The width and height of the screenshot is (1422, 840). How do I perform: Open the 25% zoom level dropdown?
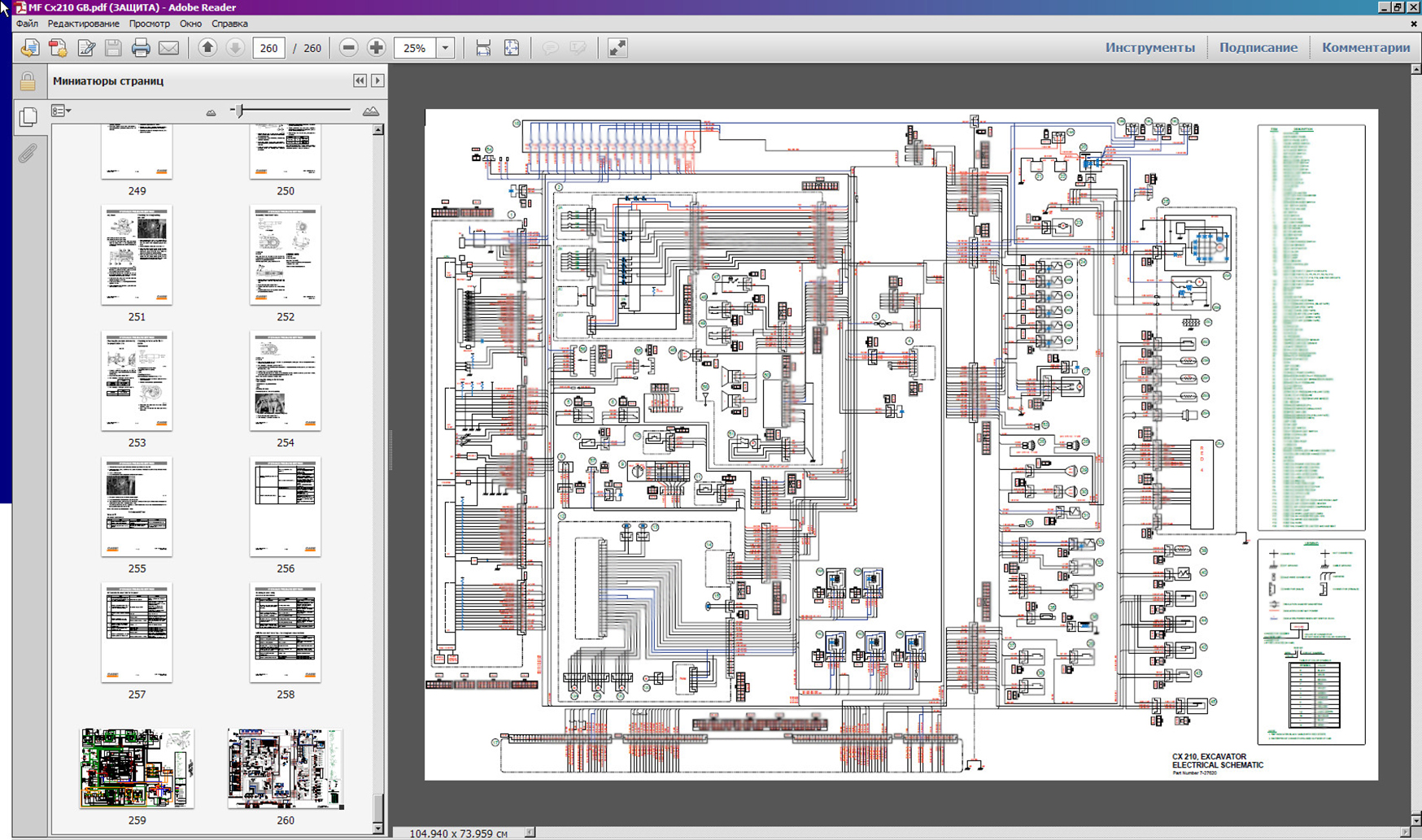pos(445,48)
